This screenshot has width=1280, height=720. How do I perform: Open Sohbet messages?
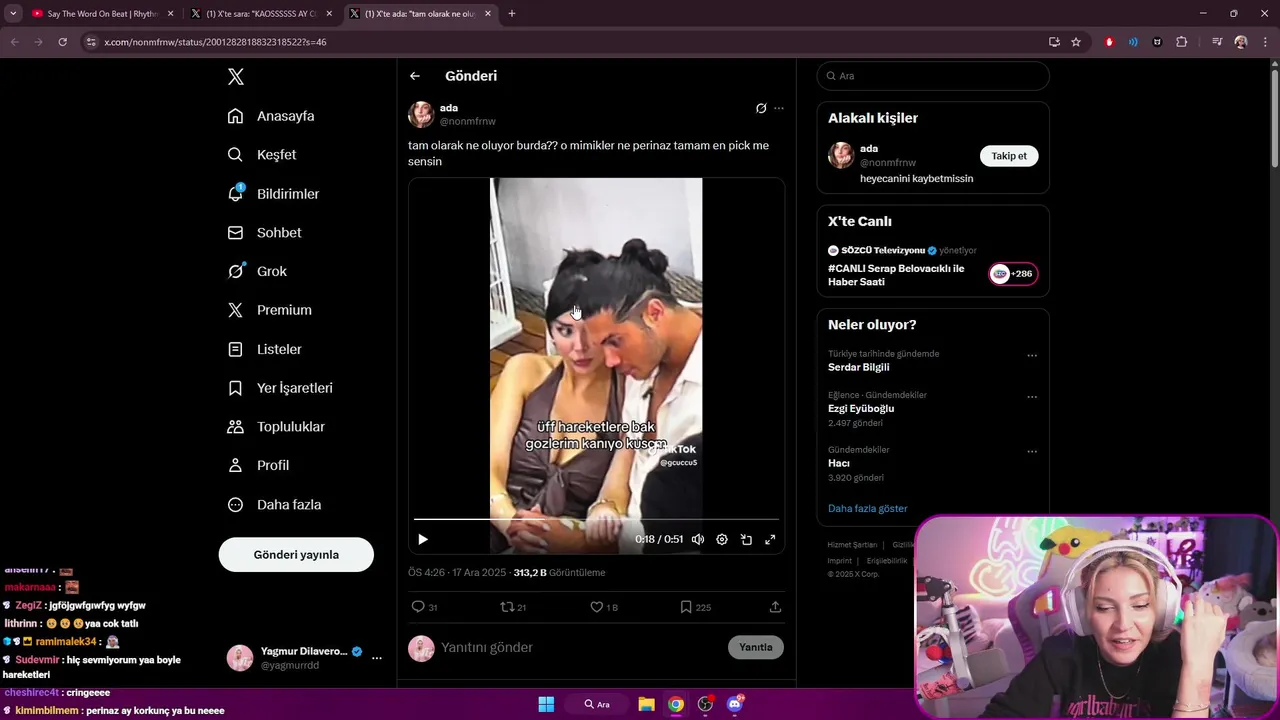(x=264, y=233)
